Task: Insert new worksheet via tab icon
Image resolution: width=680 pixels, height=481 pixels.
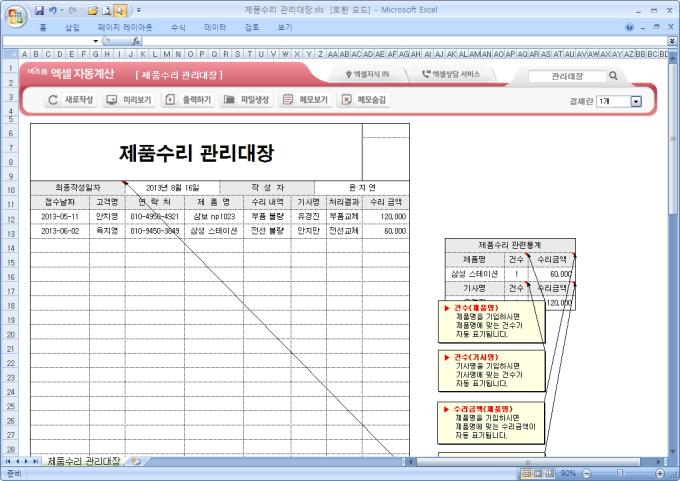Action: coord(136,461)
